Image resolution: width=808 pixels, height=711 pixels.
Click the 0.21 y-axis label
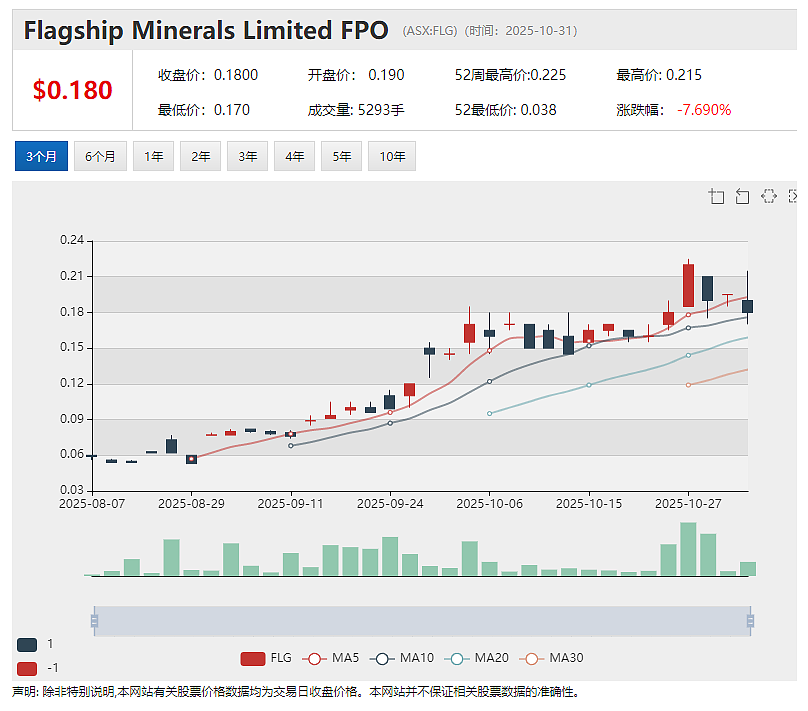(72, 276)
